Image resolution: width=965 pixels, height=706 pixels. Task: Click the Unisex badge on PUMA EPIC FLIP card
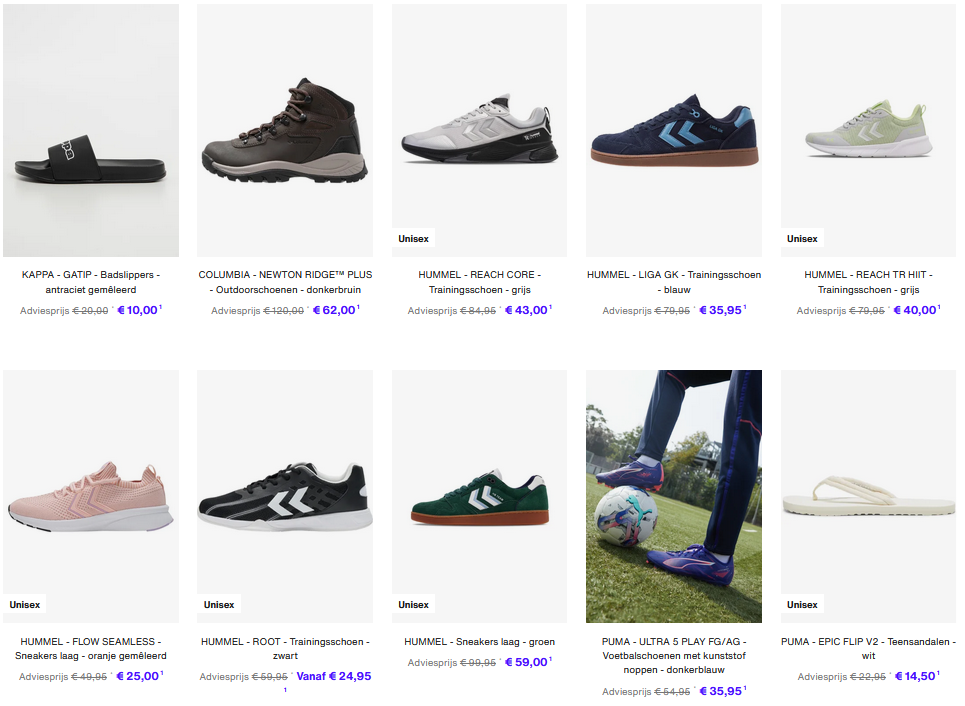pyautogui.click(x=801, y=604)
